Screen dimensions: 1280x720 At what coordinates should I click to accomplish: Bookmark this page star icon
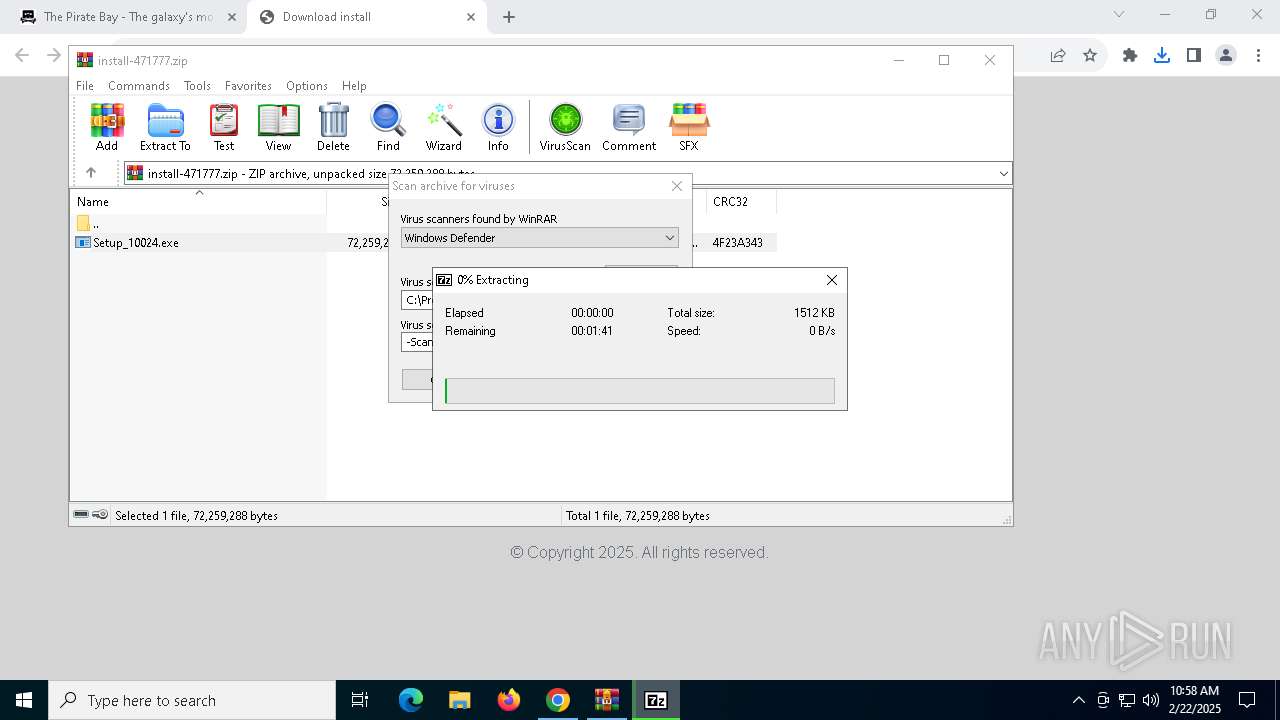1090,56
